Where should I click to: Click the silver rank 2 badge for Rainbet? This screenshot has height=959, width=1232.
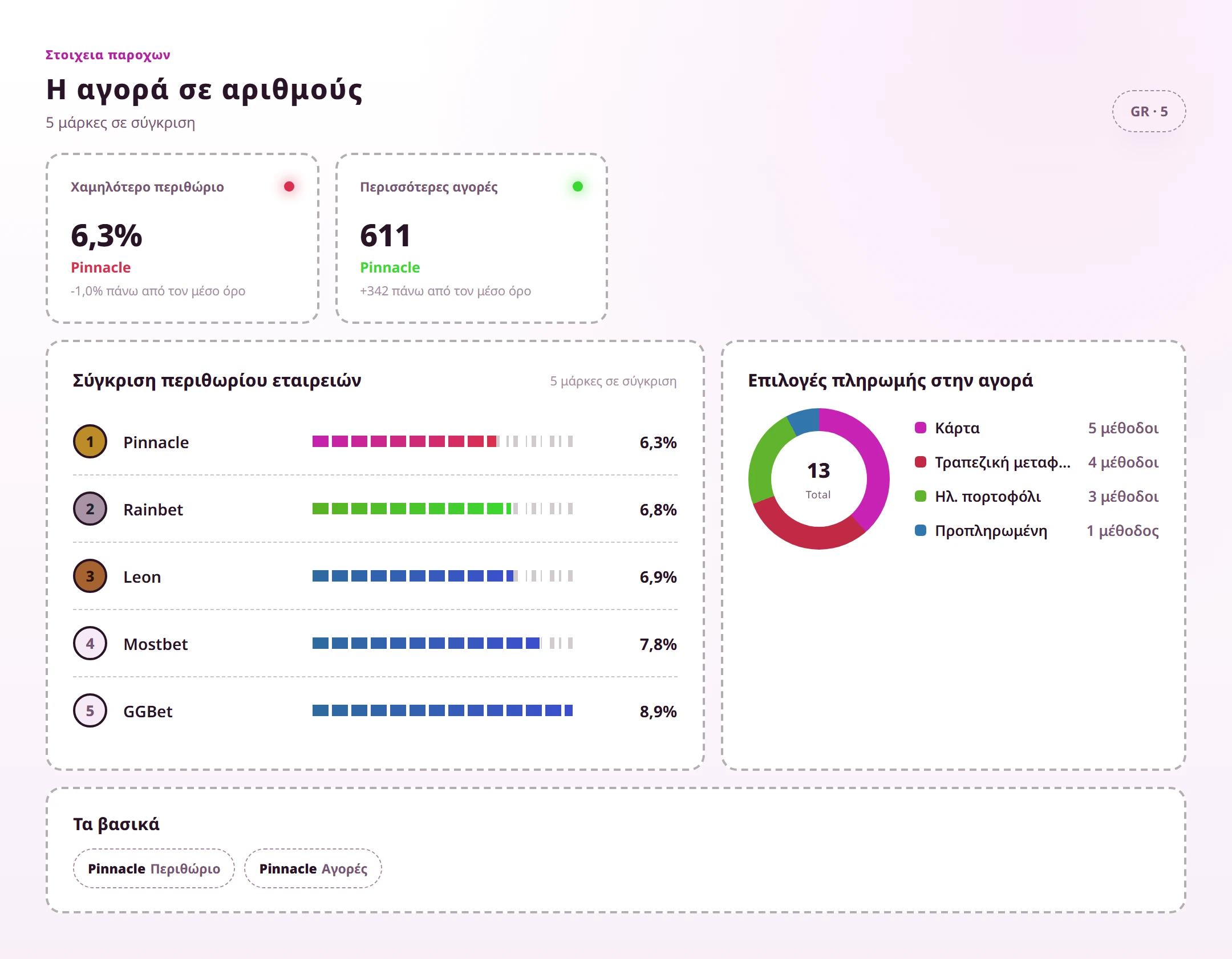90,509
